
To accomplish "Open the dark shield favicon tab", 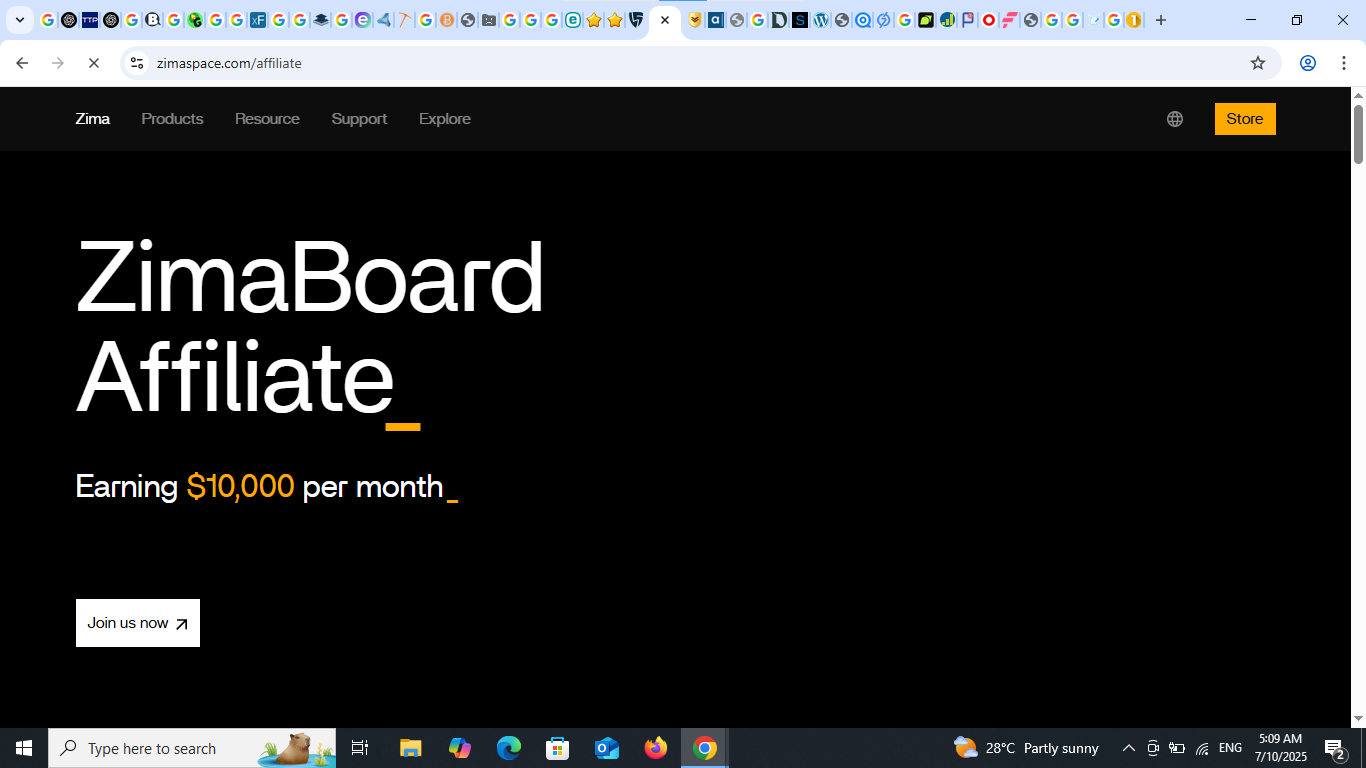I will pos(636,20).
